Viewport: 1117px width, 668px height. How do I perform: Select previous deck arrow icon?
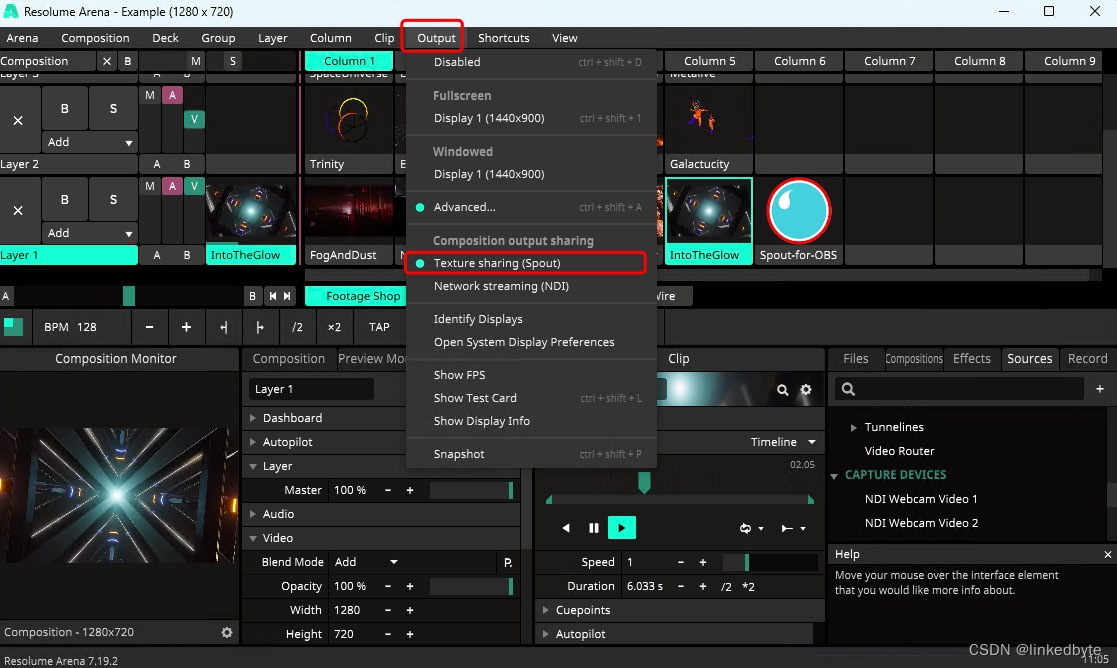tap(272, 296)
